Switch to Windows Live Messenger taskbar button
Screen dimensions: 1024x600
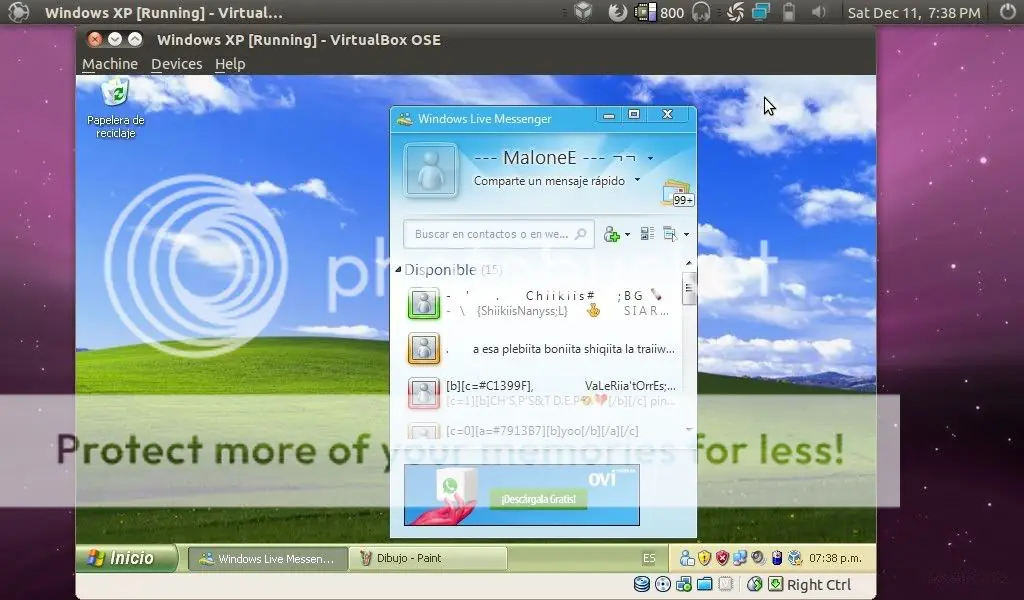pos(268,559)
